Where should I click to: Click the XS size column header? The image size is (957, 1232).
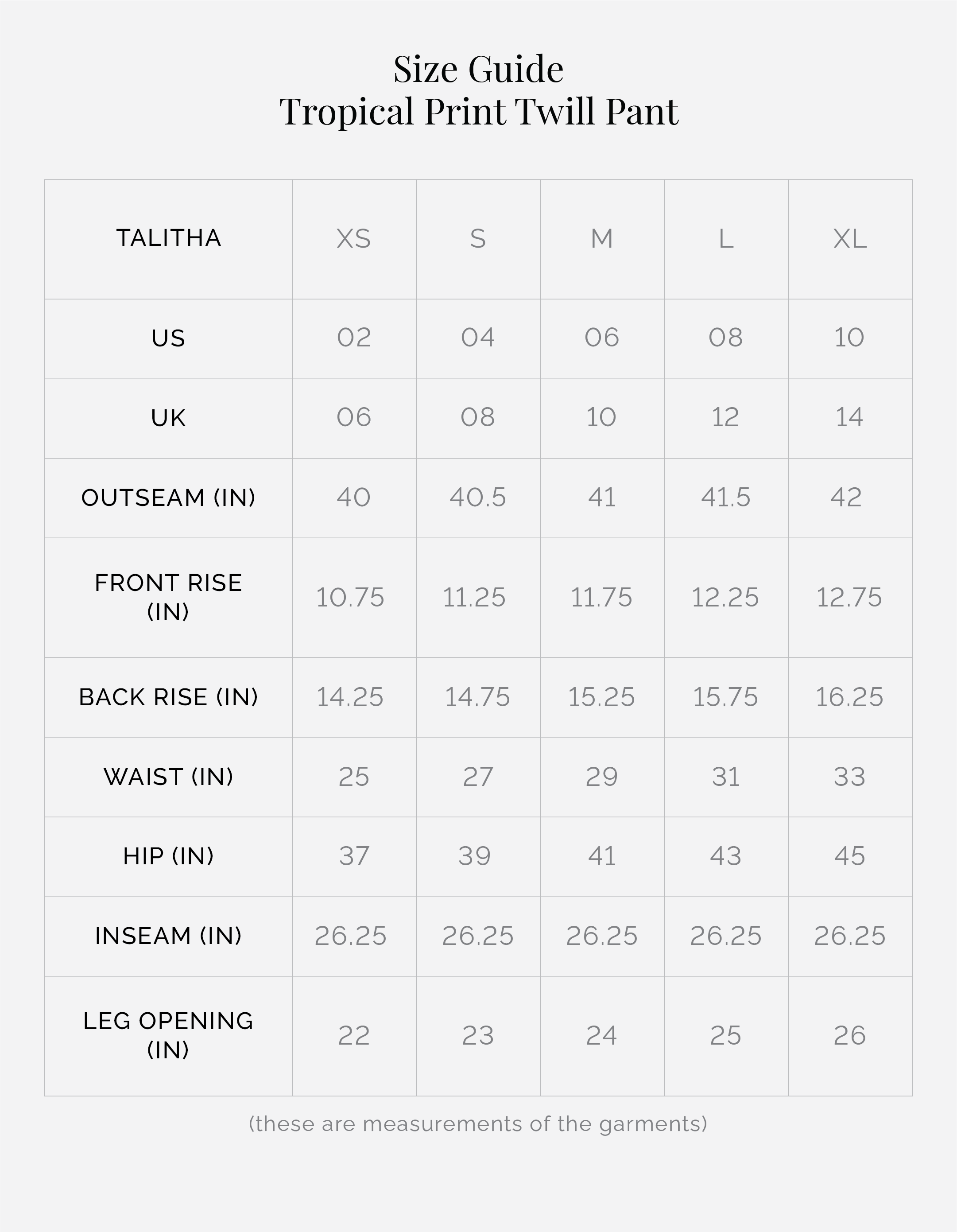pyautogui.click(x=353, y=239)
